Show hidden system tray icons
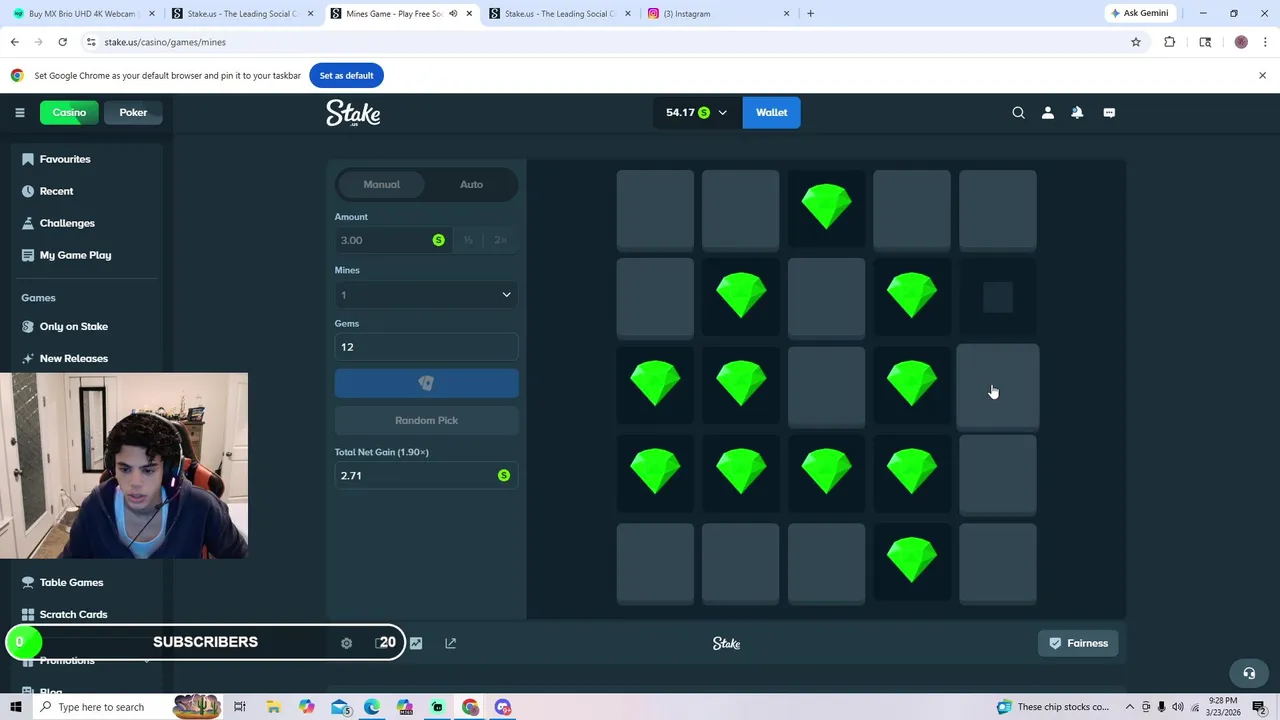Viewport: 1280px width, 720px height. pyautogui.click(x=1131, y=707)
